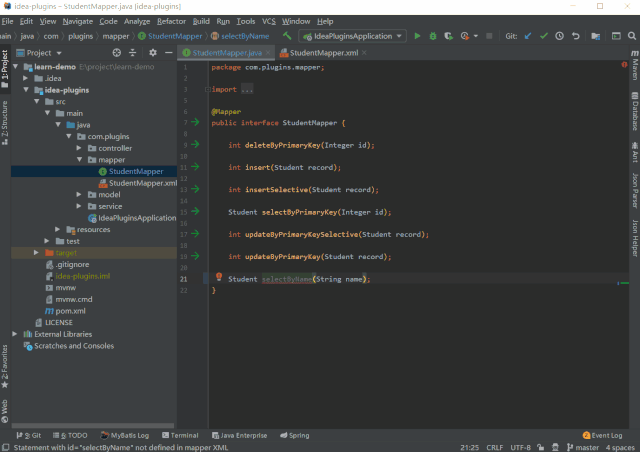Screen dimensions: 640x452
Task: Open the Terminal tool window button
Action: tap(180, 435)
